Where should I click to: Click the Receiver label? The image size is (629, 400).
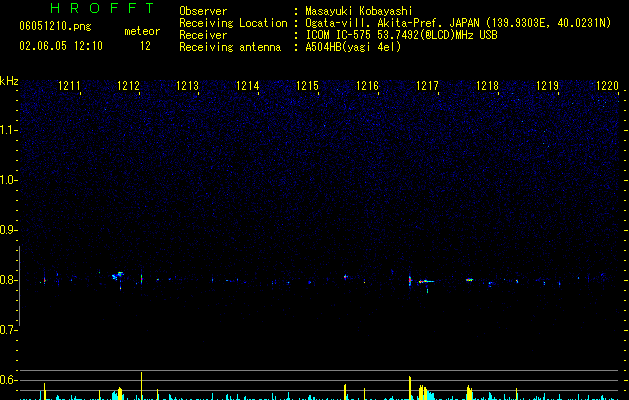pos(203,35)
